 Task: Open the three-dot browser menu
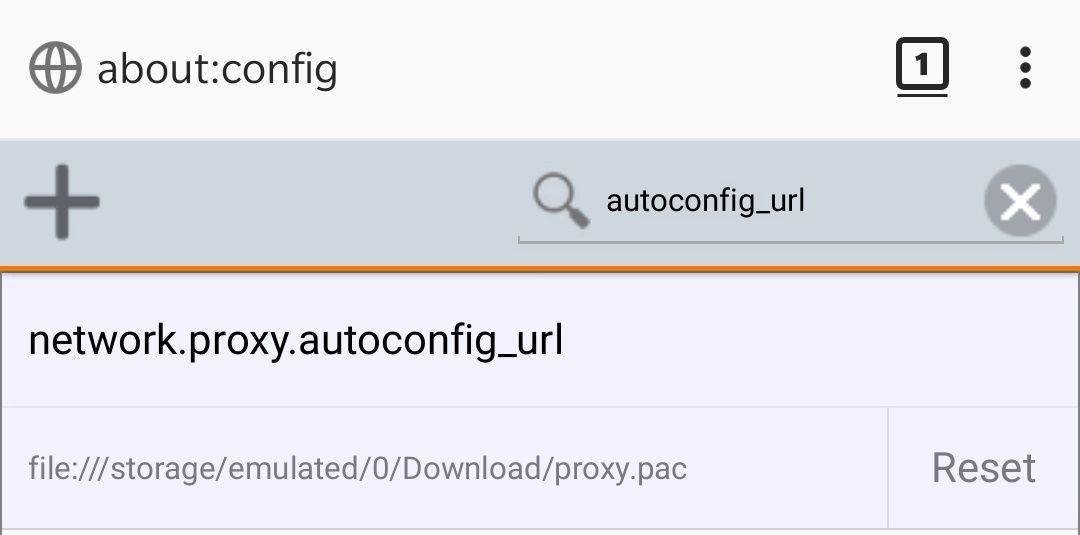(x=1025, y=68)
